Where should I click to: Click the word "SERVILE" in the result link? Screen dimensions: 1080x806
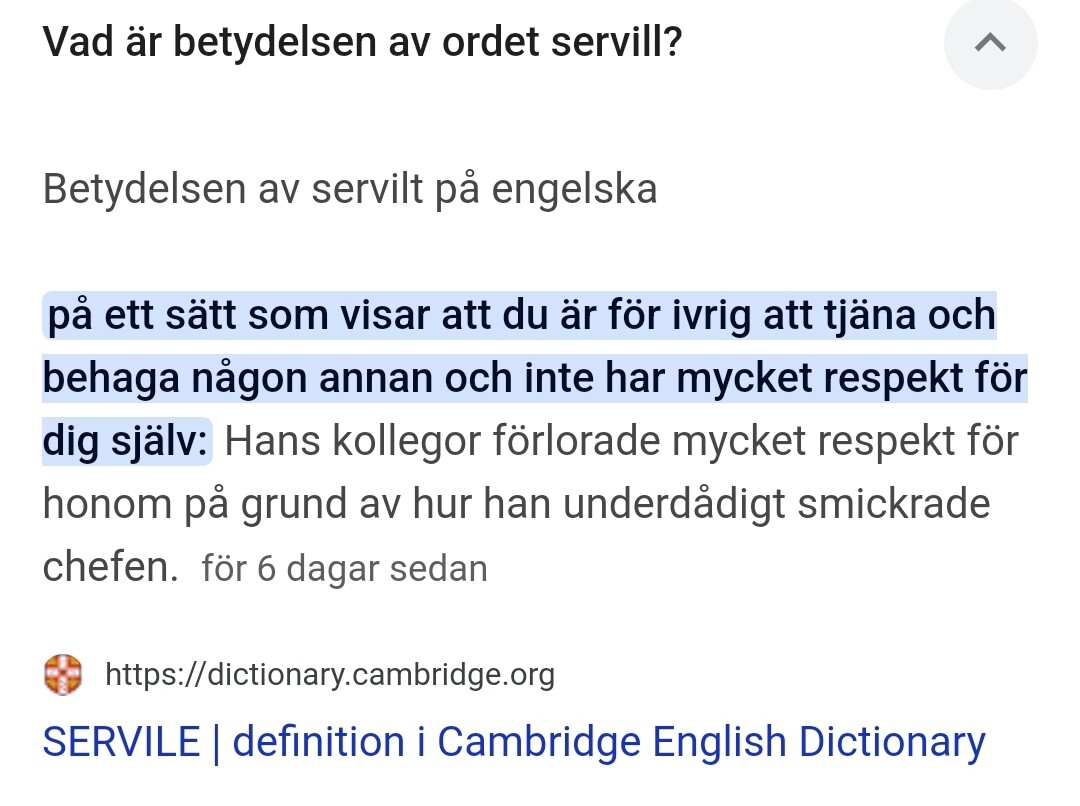(121, 742)
